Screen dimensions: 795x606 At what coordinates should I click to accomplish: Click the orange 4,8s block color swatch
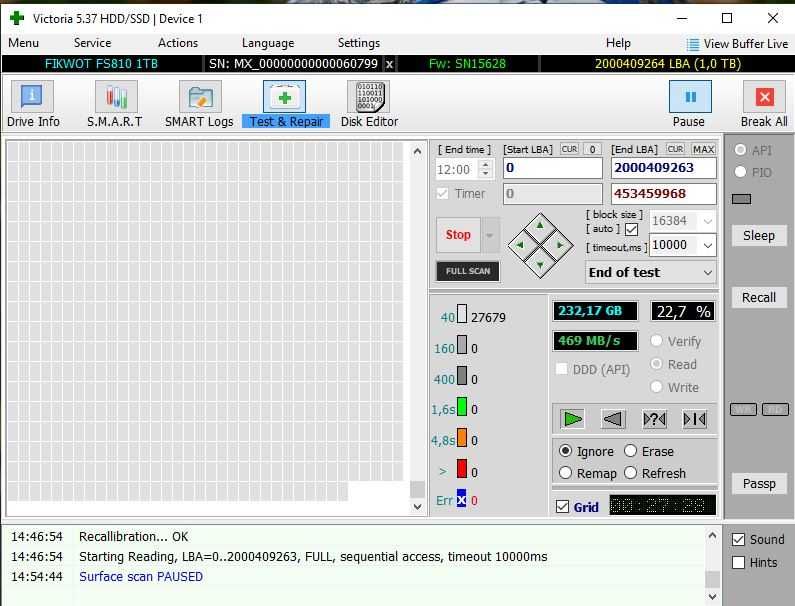point(462,438)
